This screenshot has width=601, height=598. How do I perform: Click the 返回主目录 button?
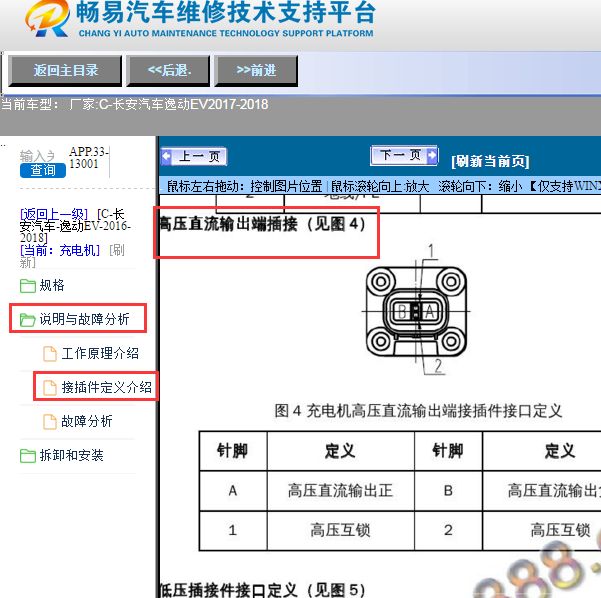pos(65,71)
